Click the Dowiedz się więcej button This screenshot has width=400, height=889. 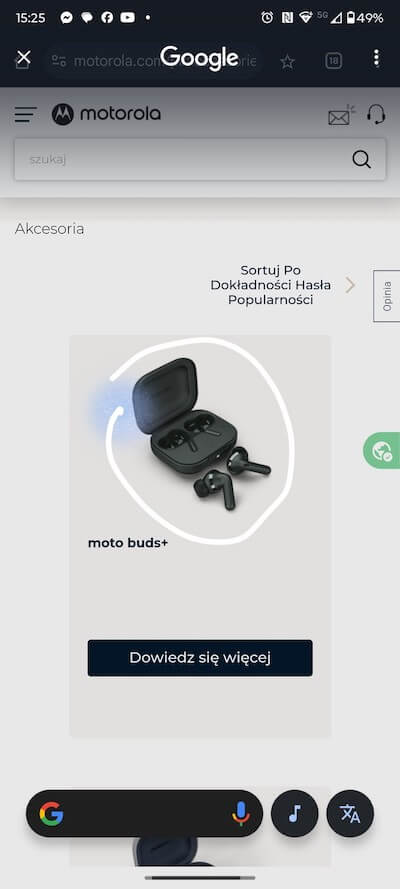click(x=200, y=658)
